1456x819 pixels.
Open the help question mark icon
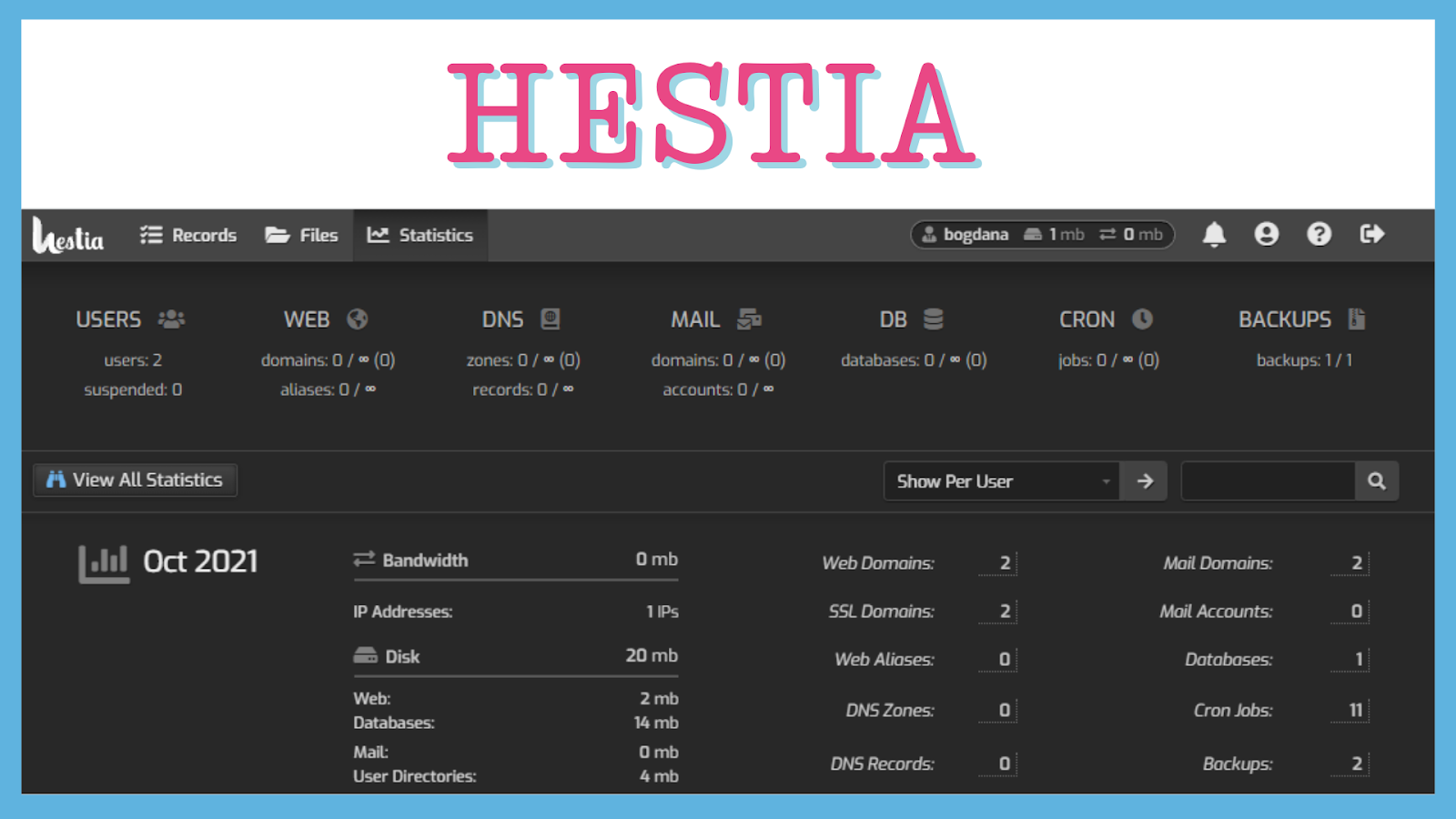point(1319,235)
